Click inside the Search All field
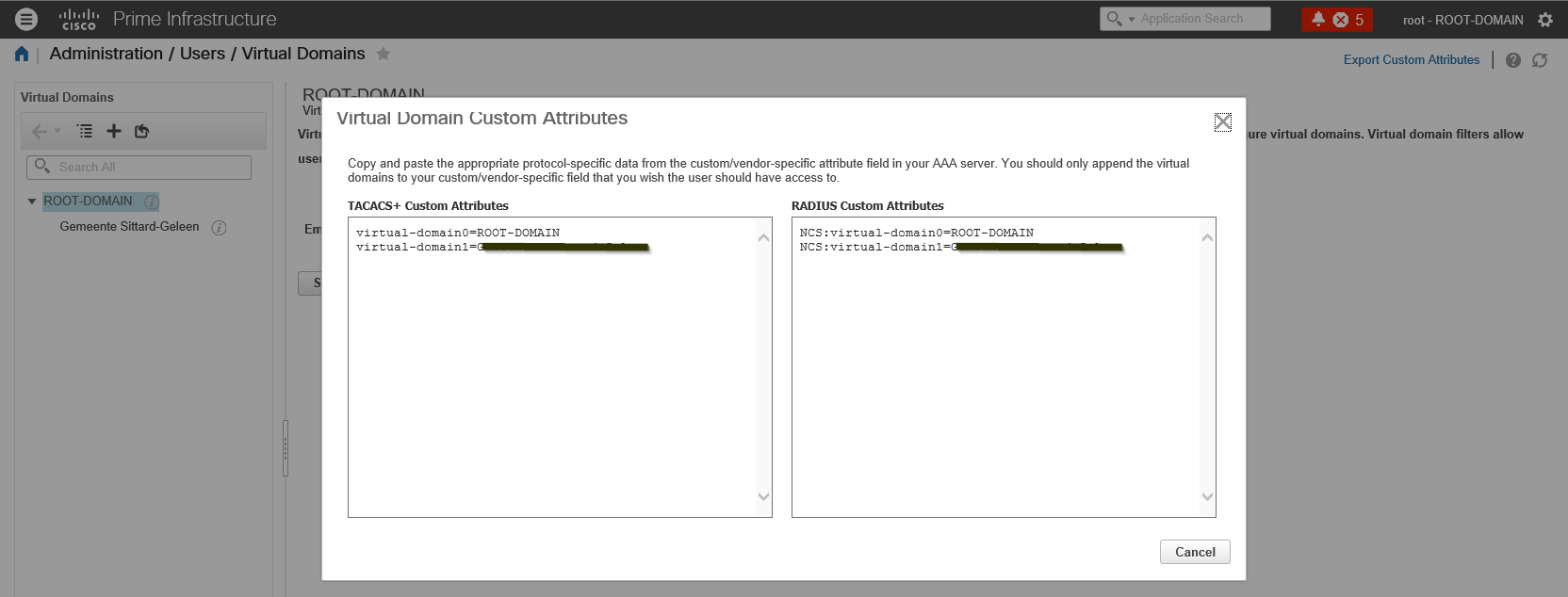 click(139, 167)
